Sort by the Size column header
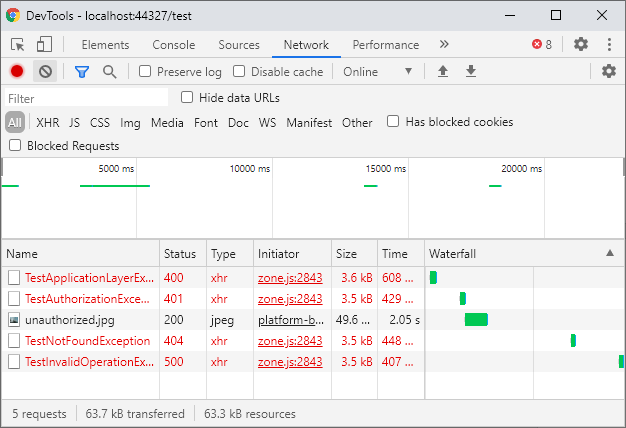 pos(355,254)
